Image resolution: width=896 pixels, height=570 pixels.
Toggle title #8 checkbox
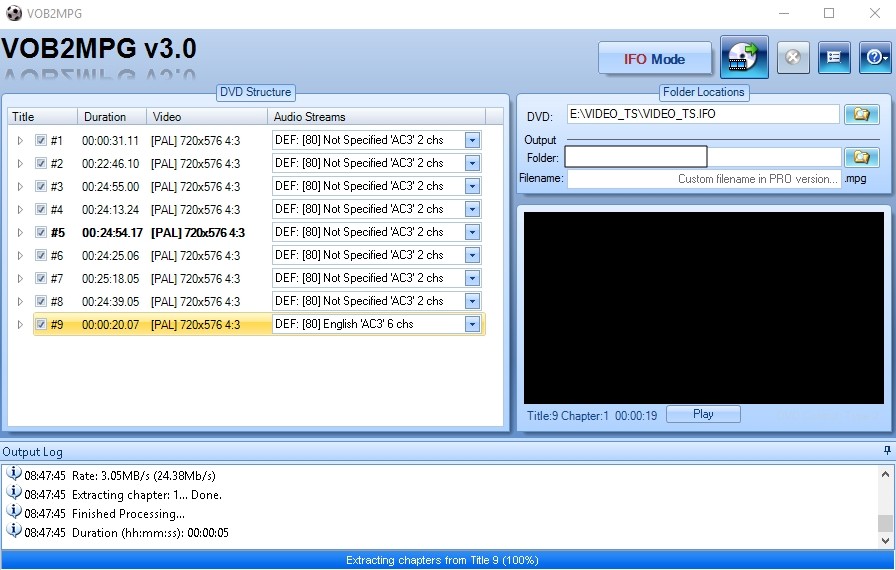point(41,301)
